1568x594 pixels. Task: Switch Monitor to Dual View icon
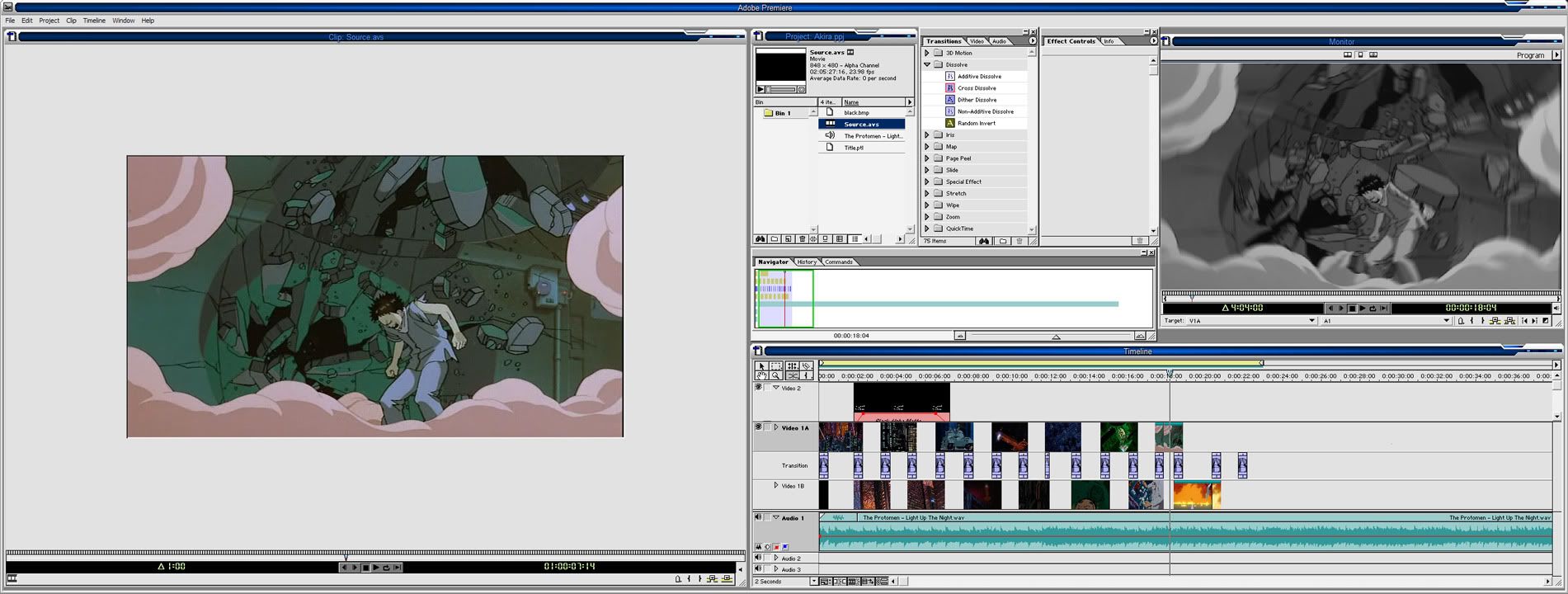(x=1348, y=54)
